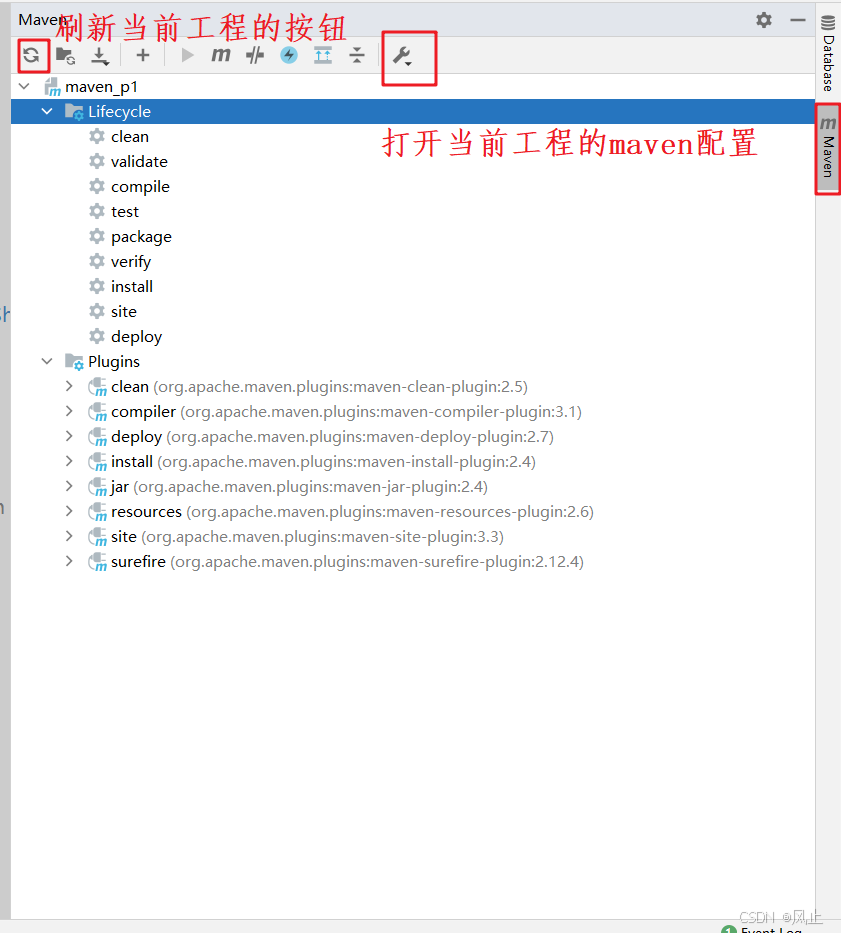Expand the surefire plugin node
The height and width of the screenshot is (933, 841).
tap(70, 561)
